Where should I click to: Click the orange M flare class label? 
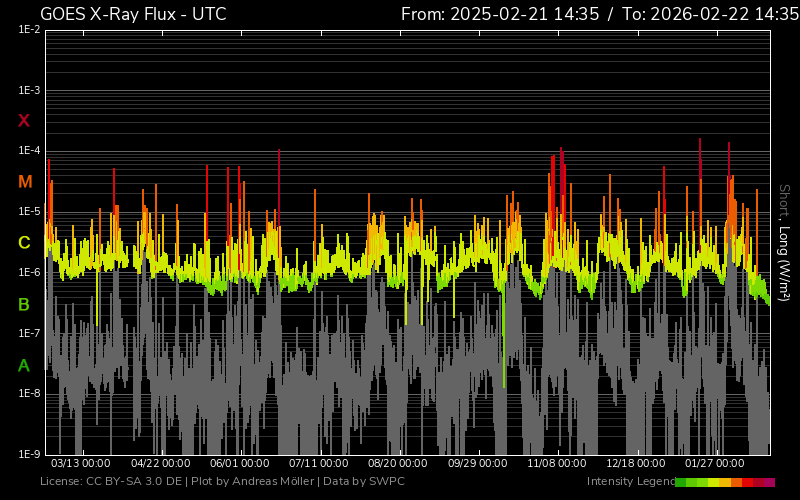(x=24, y=182)
